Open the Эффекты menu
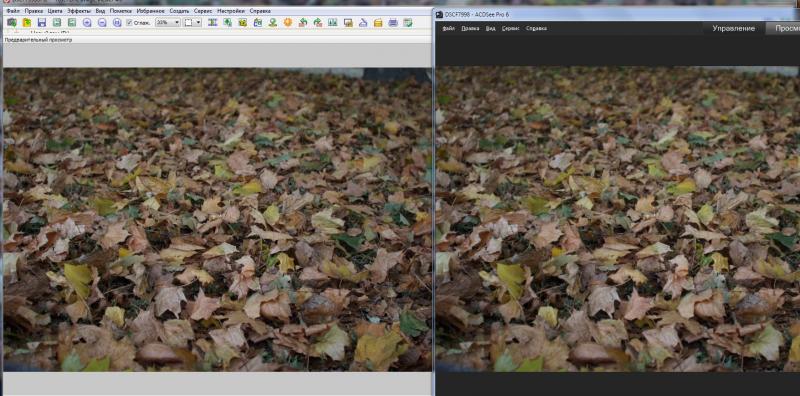Screen dimensions: 800x396 (79, 11)
